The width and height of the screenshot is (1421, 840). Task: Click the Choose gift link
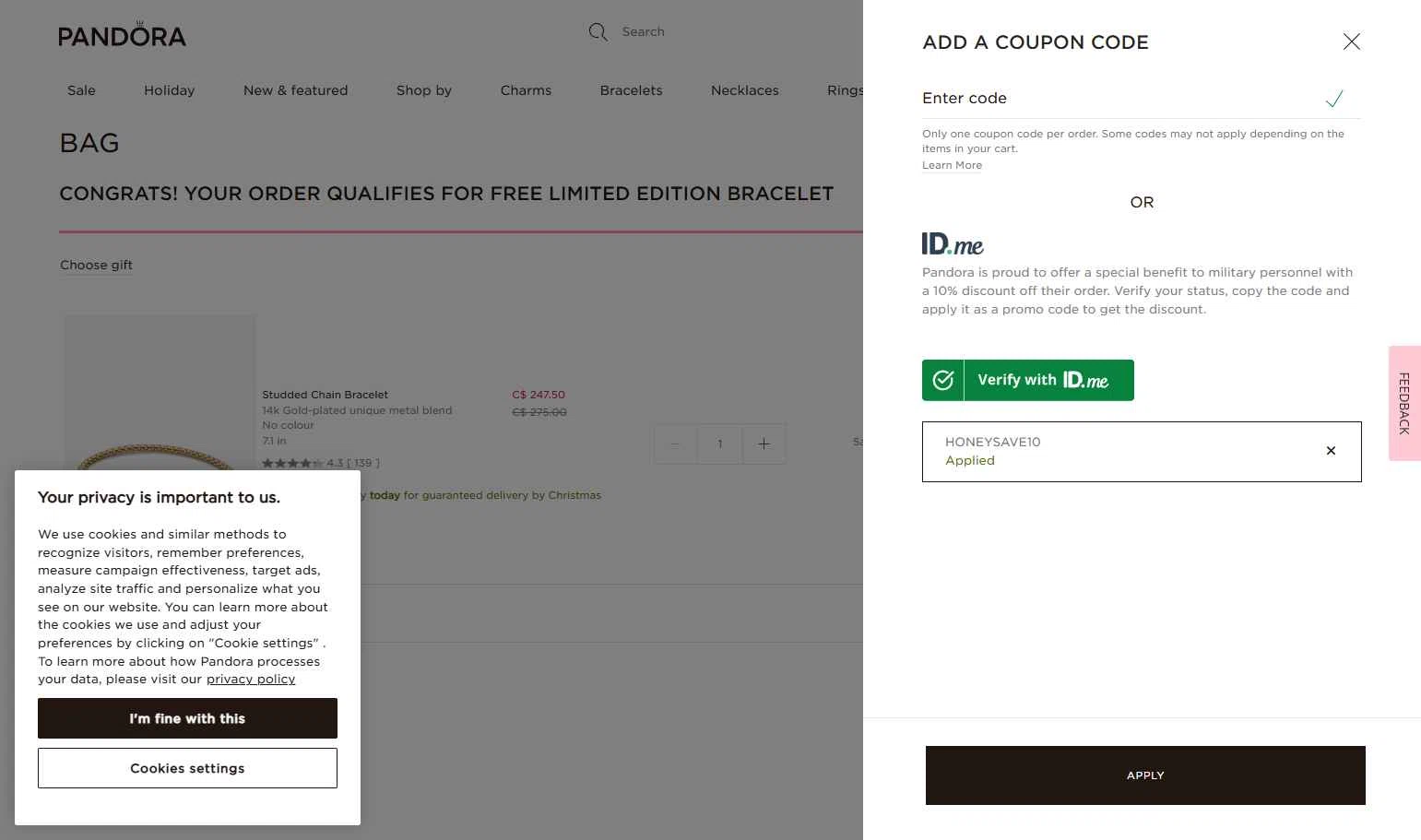[96, 265]
